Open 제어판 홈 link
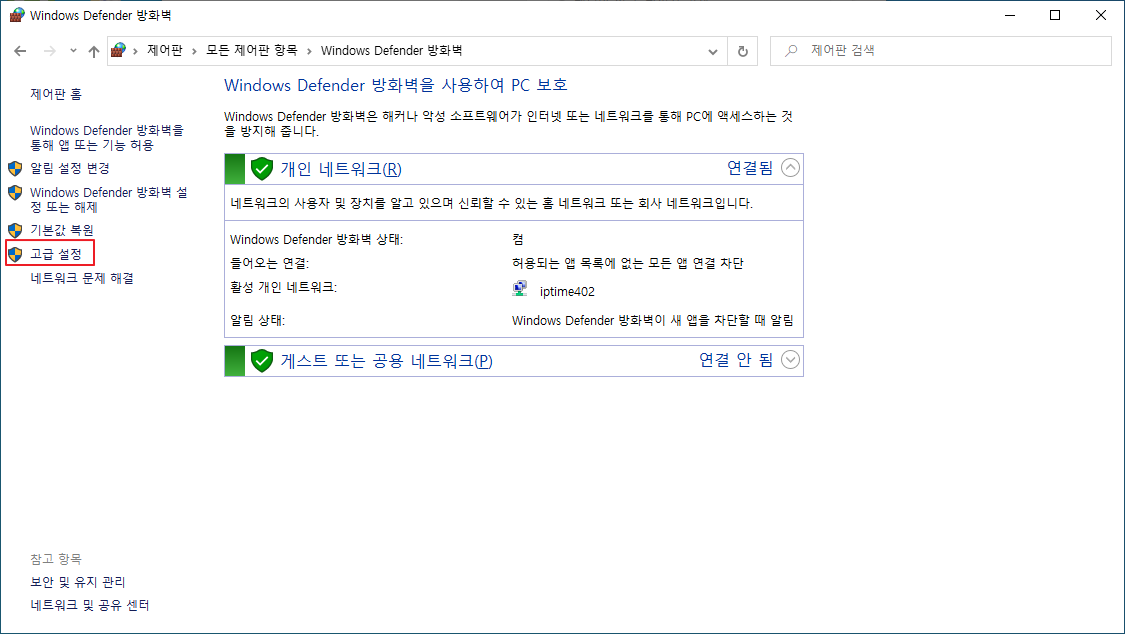Viewport: 1125px width, 634px height. point(56,94)
